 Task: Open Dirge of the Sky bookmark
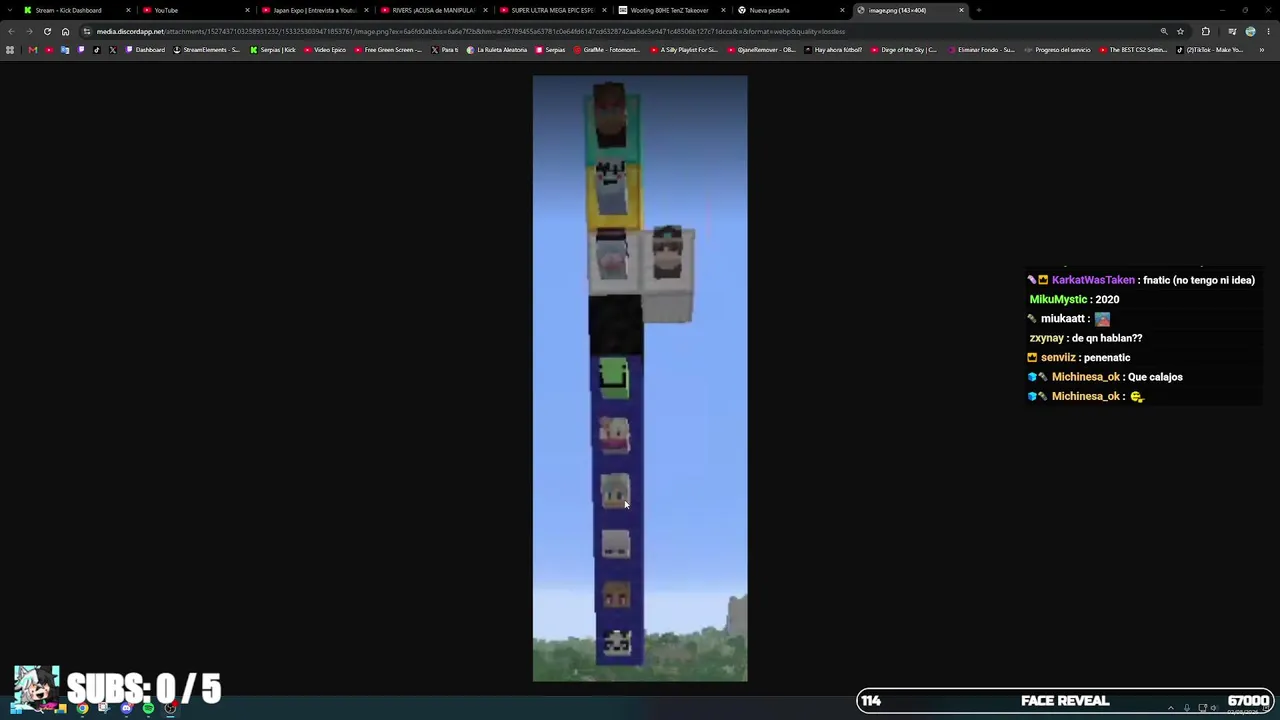pyautogui.click(x=904, y=50)
